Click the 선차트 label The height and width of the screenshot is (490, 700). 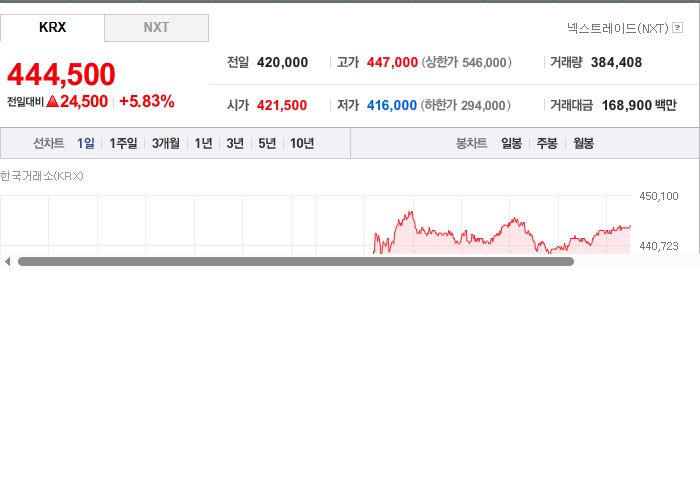pos(49,143)
